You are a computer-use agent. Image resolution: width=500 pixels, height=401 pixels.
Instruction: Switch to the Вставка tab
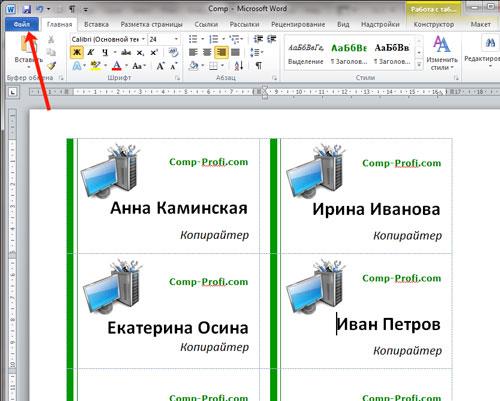tap(96, 24)
